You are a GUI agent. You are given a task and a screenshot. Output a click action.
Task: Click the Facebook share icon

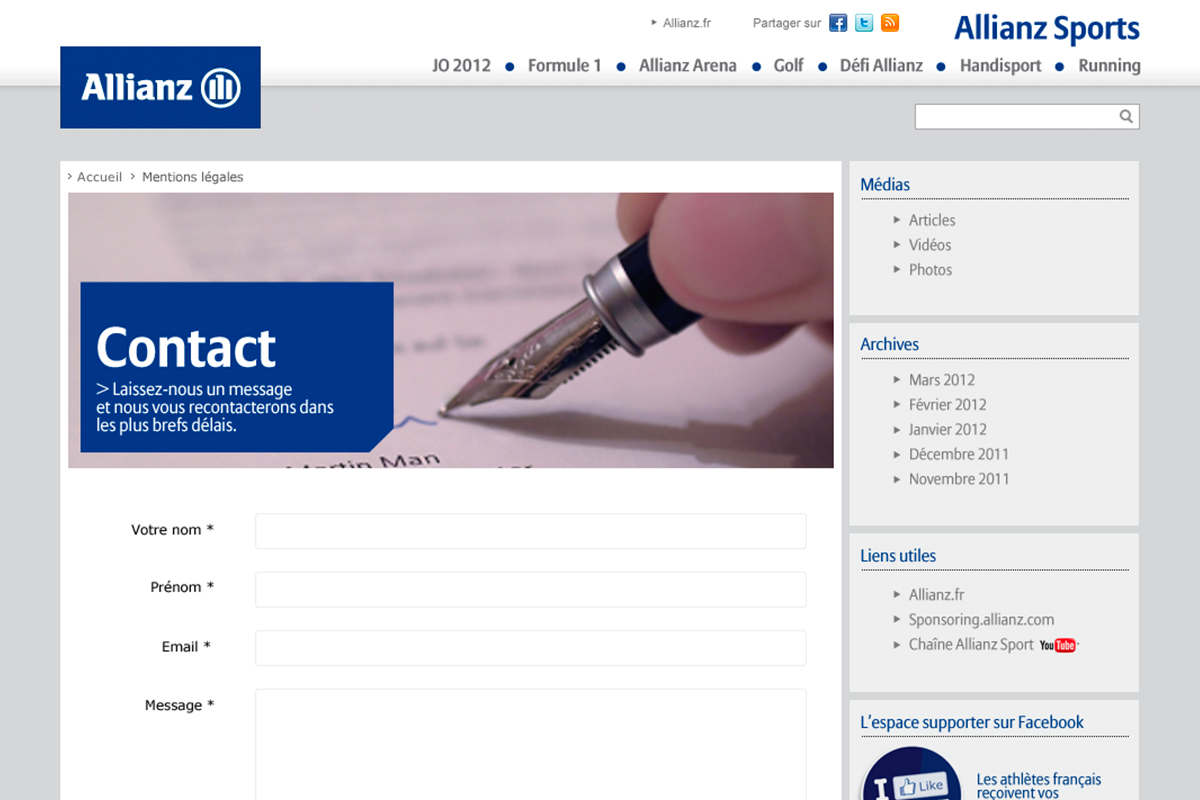(x=838, y=23)
